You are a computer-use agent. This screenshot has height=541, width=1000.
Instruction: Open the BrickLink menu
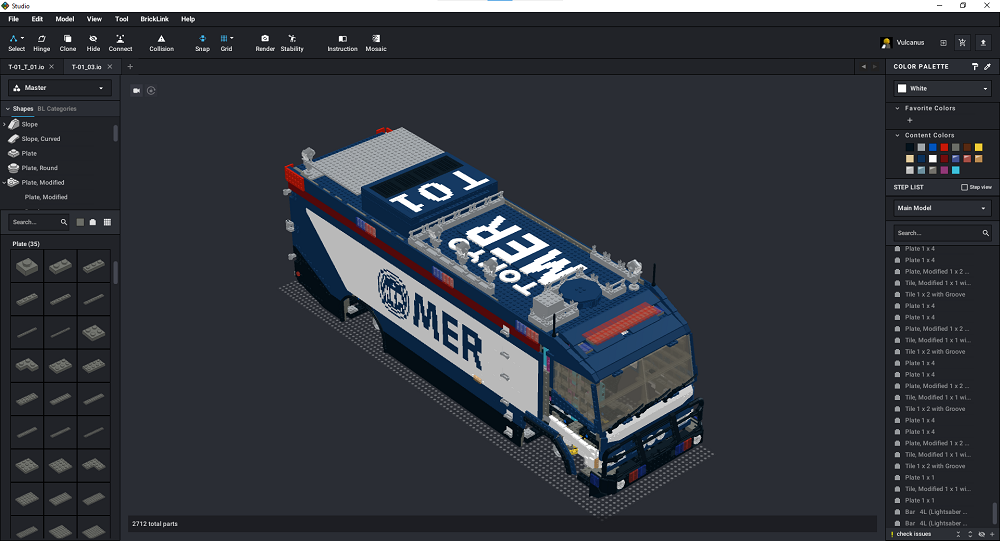154,19
